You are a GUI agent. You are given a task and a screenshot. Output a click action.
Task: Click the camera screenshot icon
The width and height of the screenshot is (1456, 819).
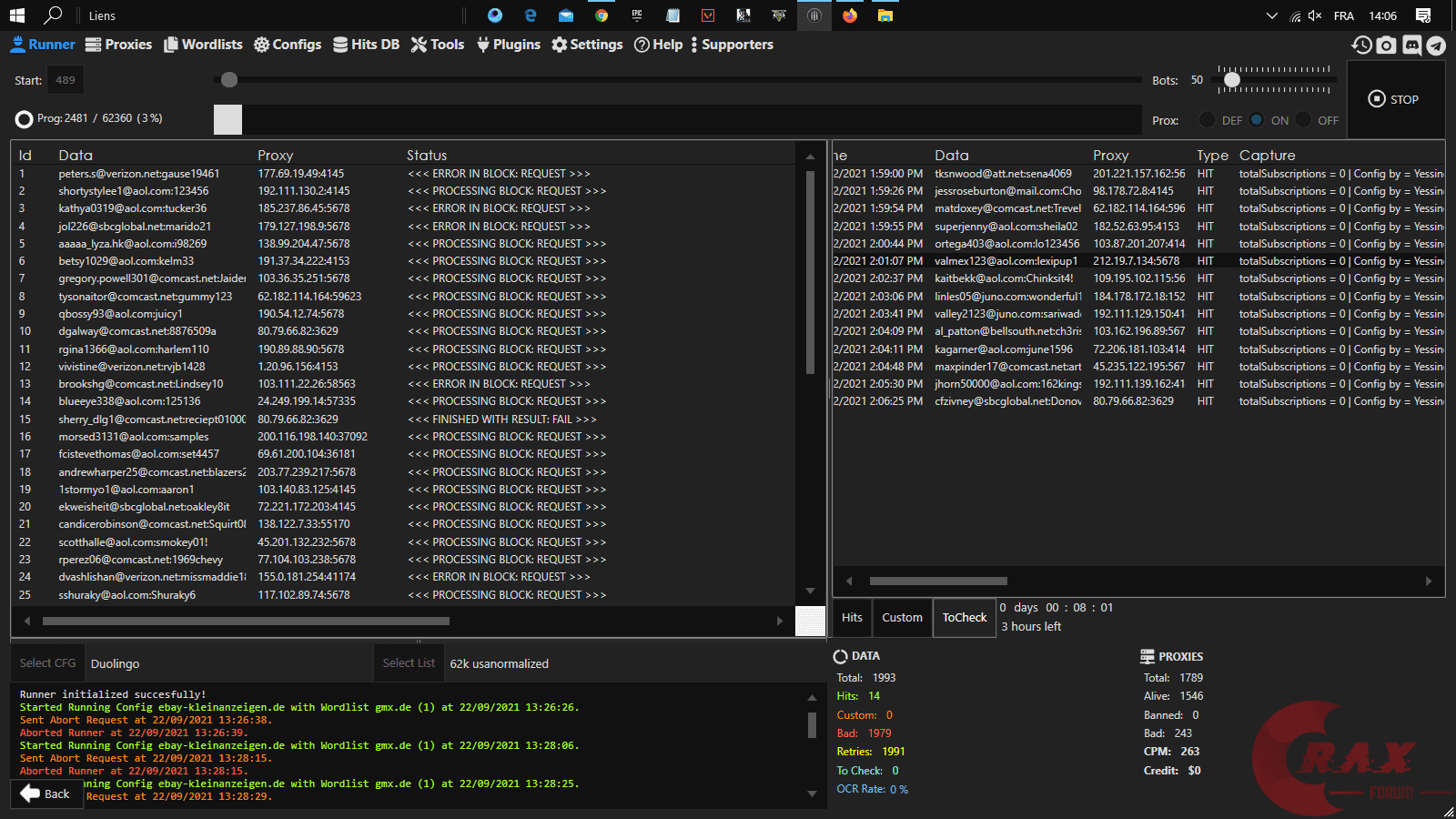point(1386,45)
